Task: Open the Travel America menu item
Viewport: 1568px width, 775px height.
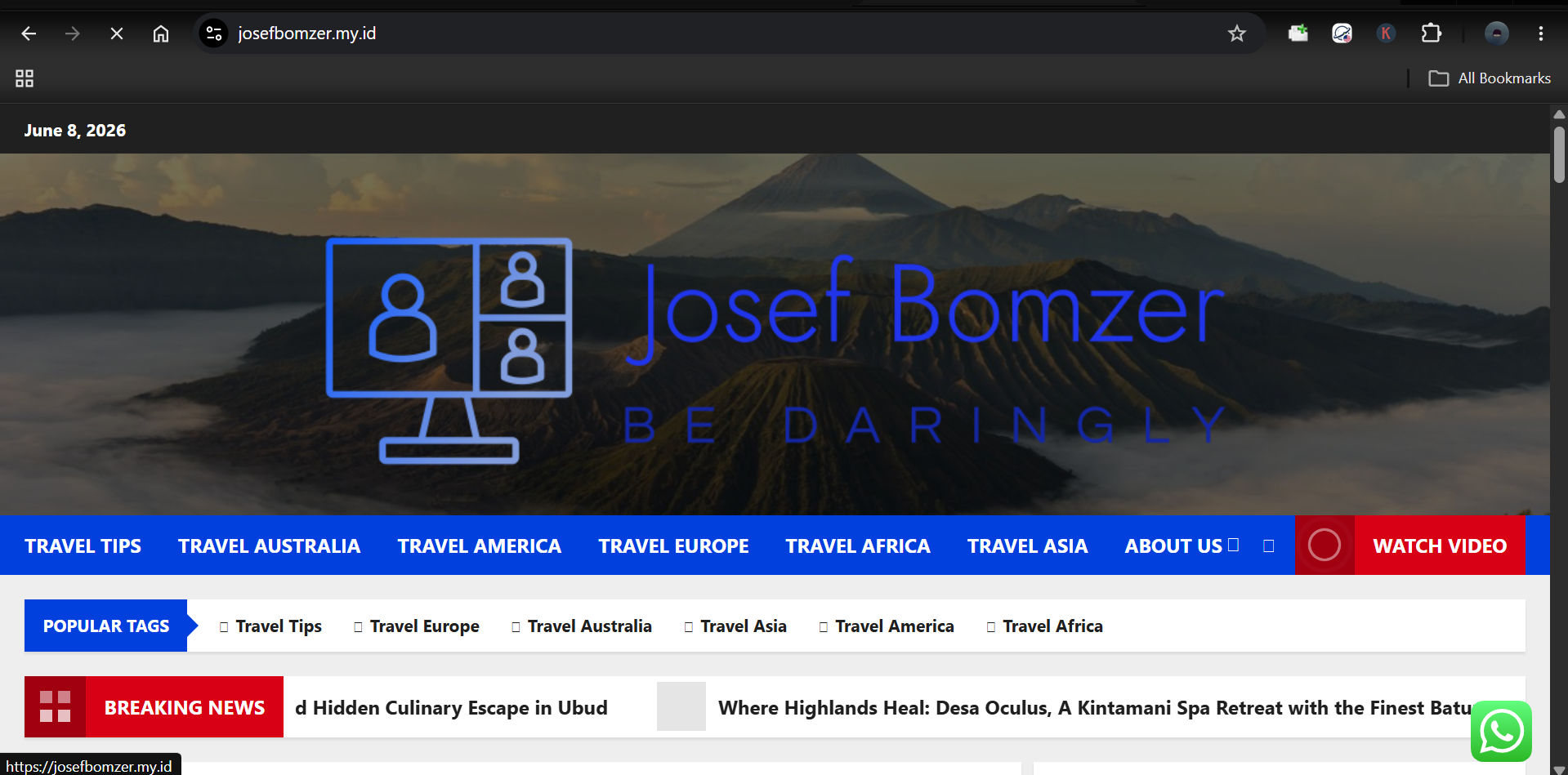Action: [479, 546]
